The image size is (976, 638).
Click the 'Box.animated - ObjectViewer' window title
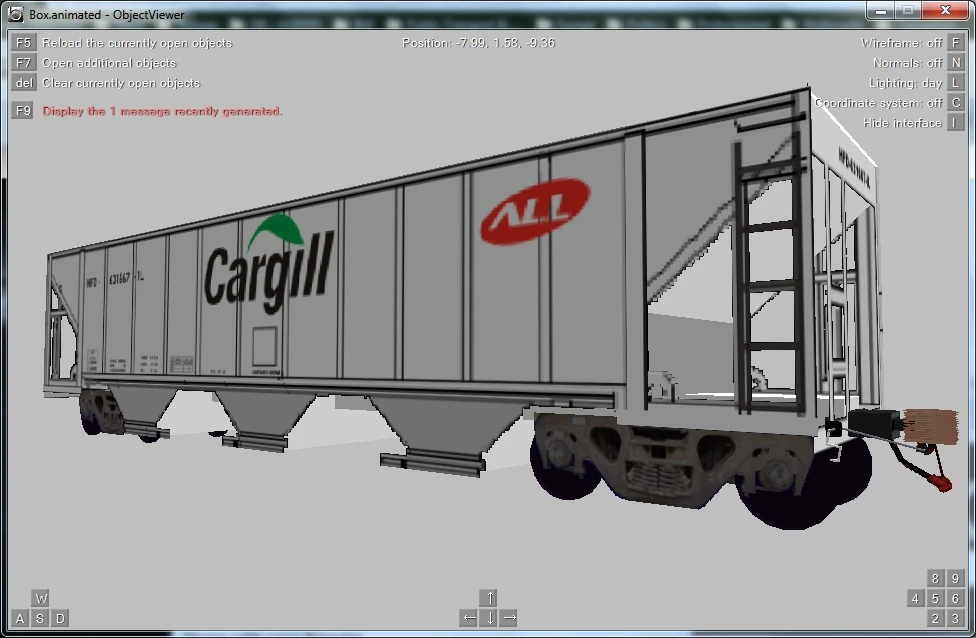(106, 14)
